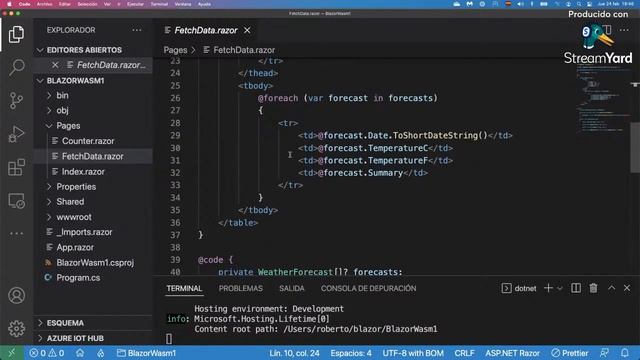Select the dotnet terminal instance
Image resolution: width=640 pixels, height=360 pixels.
519,288
